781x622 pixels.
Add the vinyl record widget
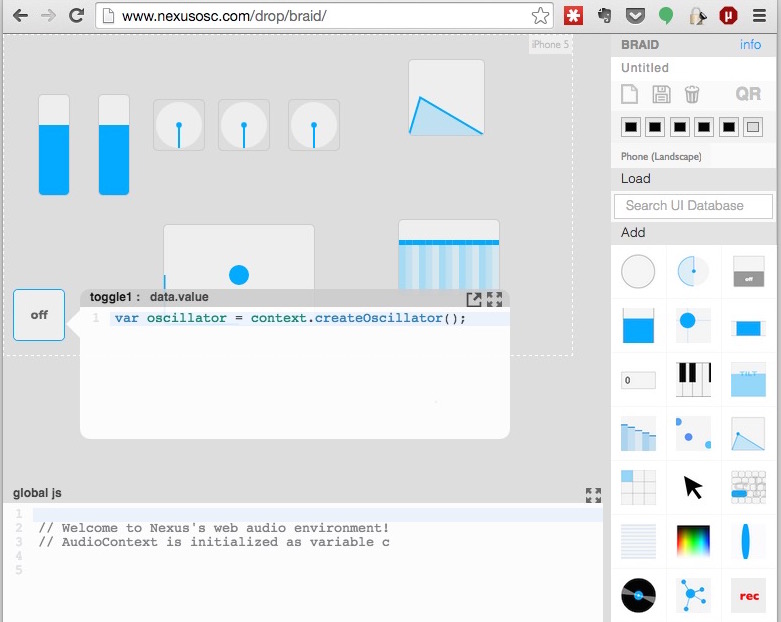[x=638, y=595]
